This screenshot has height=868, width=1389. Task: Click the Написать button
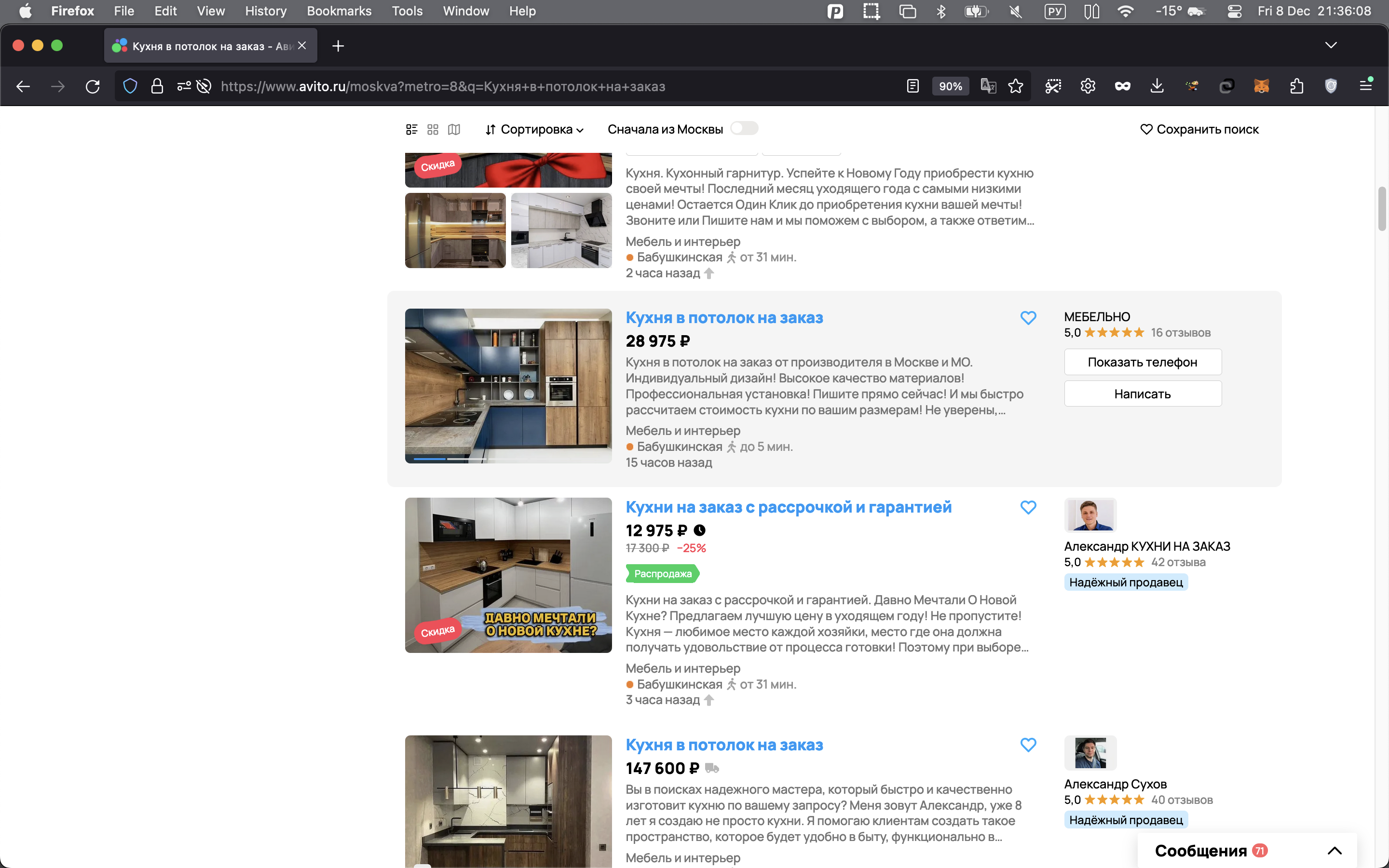coord(1142,394)
